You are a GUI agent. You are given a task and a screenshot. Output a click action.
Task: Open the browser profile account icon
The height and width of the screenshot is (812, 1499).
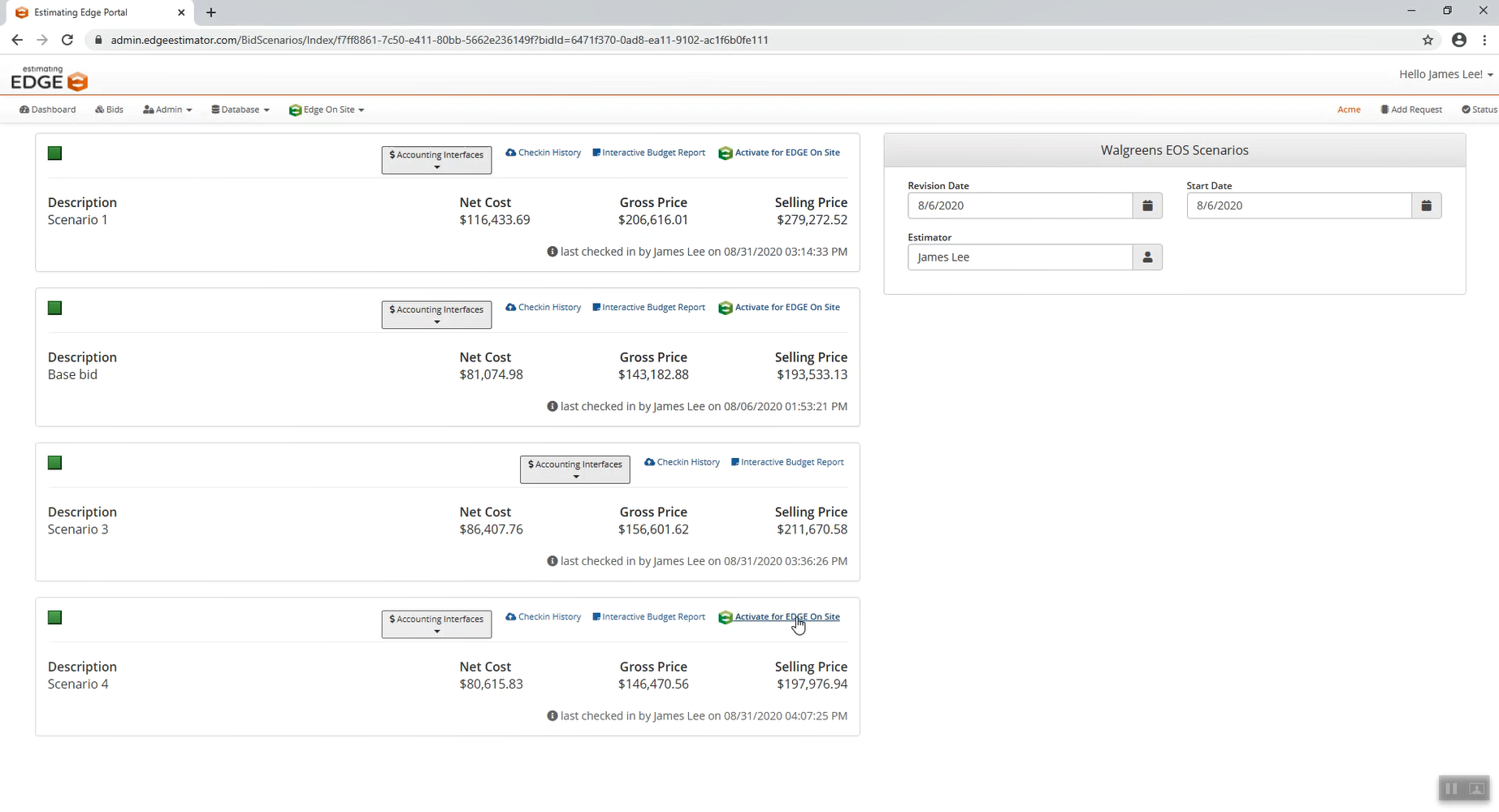point(1459,40)
